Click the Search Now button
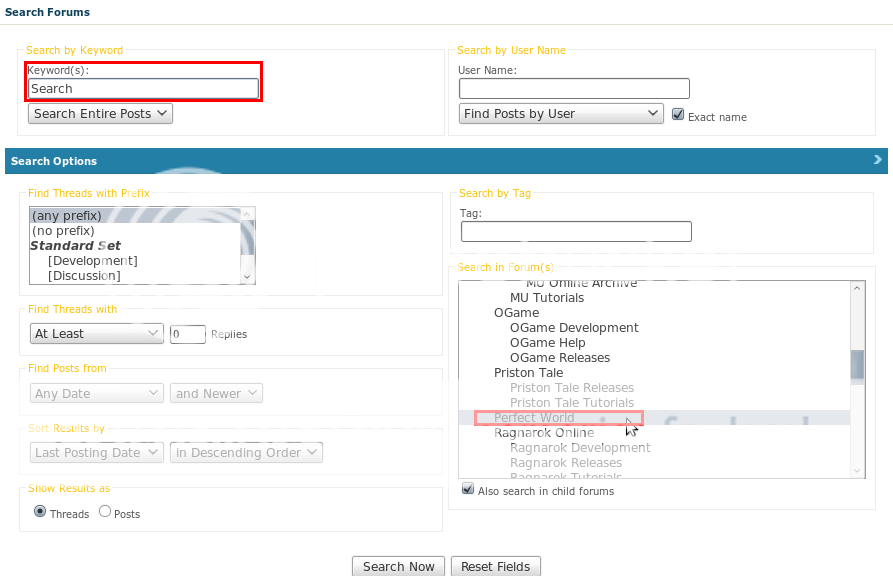Viewport: 893px width, 576px height. click(398, 566)
